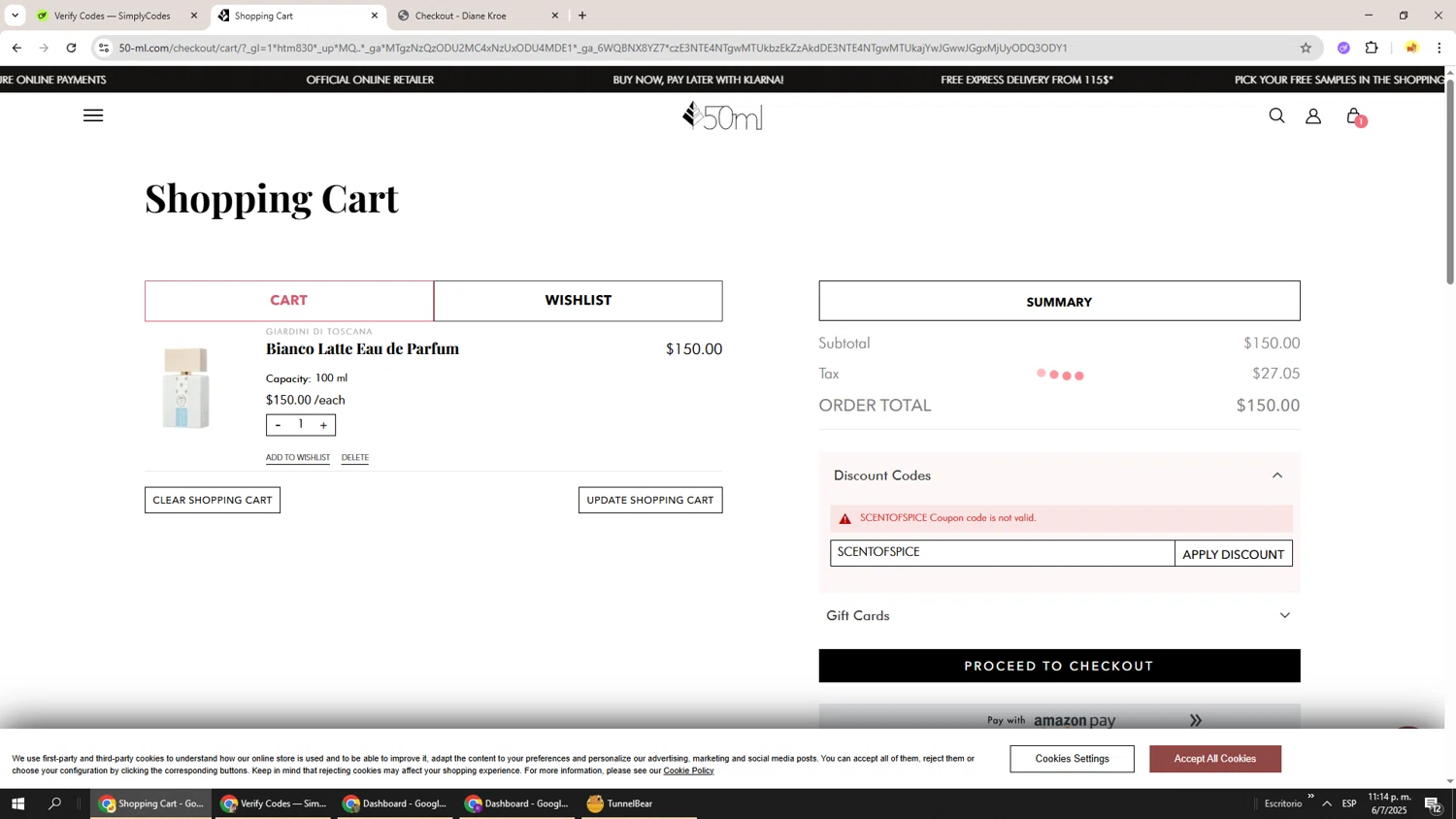This screenshot has height=819, width=1456.
Task: Click the taskbar clock showing 11:14 p.m.
Action: 1388,803
